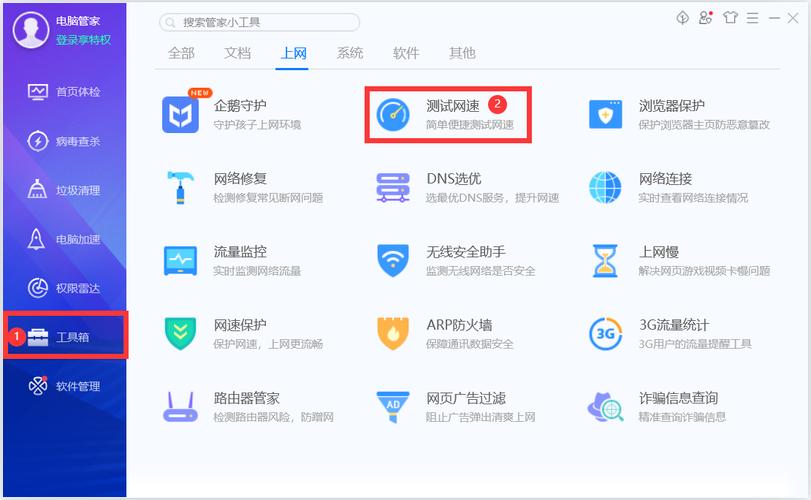Click the feedback icon in title bar
811x500 pixels.
pyautogui.click(x=683, y=19)
